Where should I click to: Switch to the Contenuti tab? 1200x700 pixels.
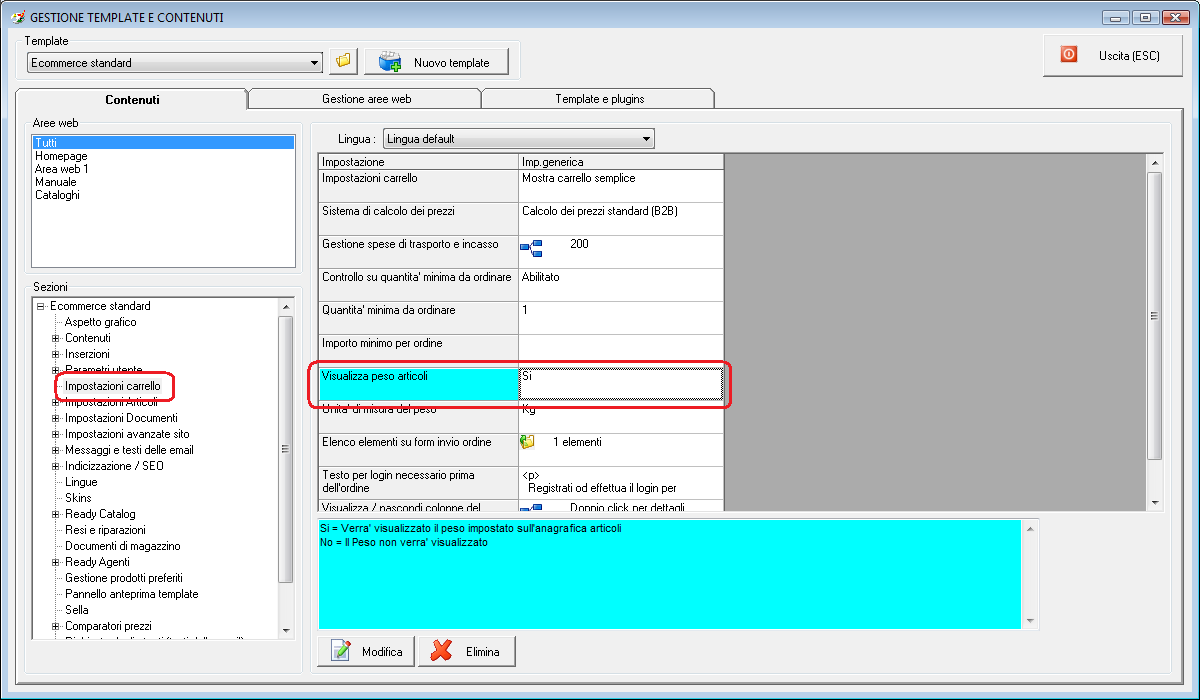132,99
